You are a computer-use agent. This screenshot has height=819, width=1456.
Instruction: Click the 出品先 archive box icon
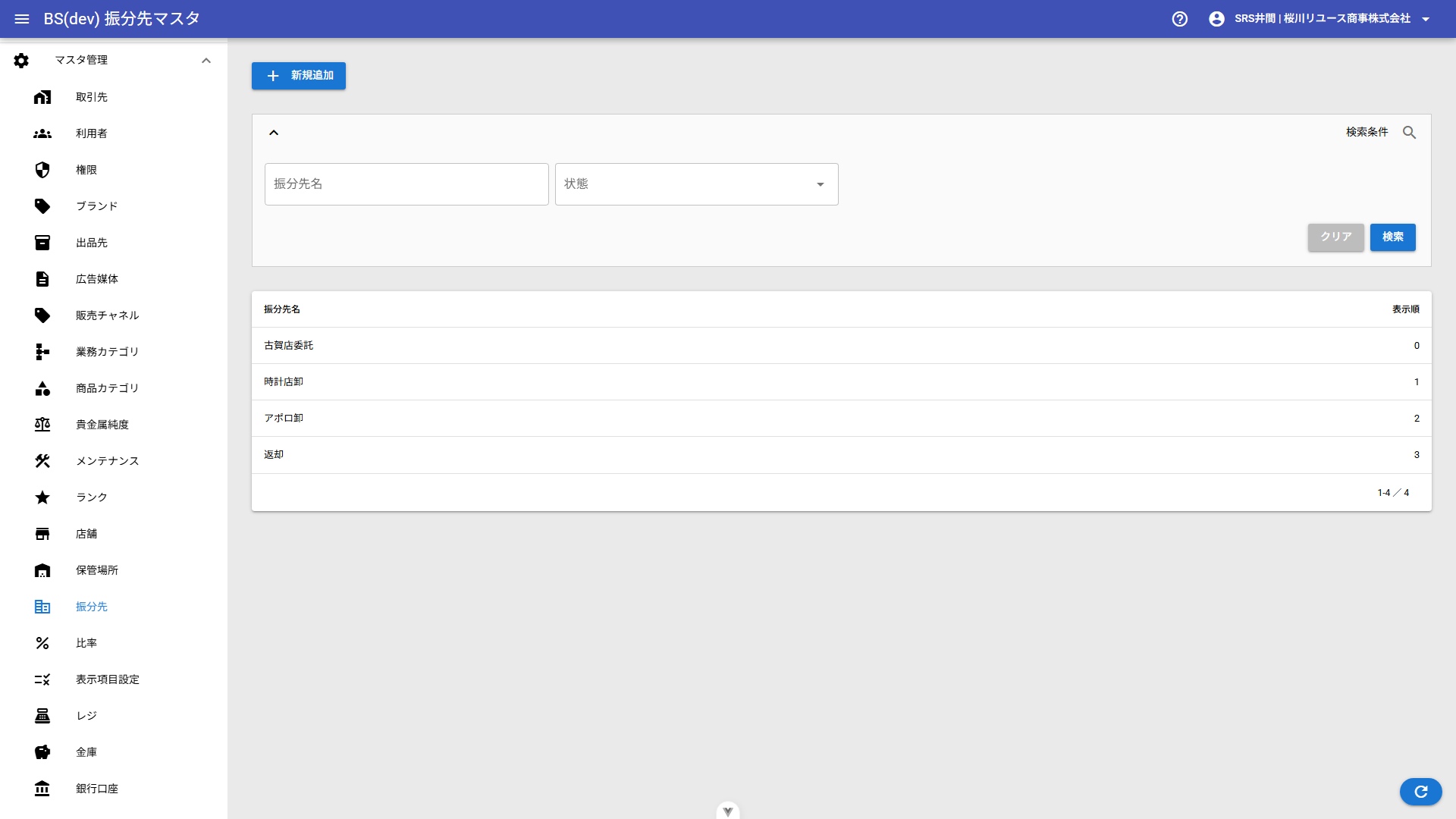(42, 243)
